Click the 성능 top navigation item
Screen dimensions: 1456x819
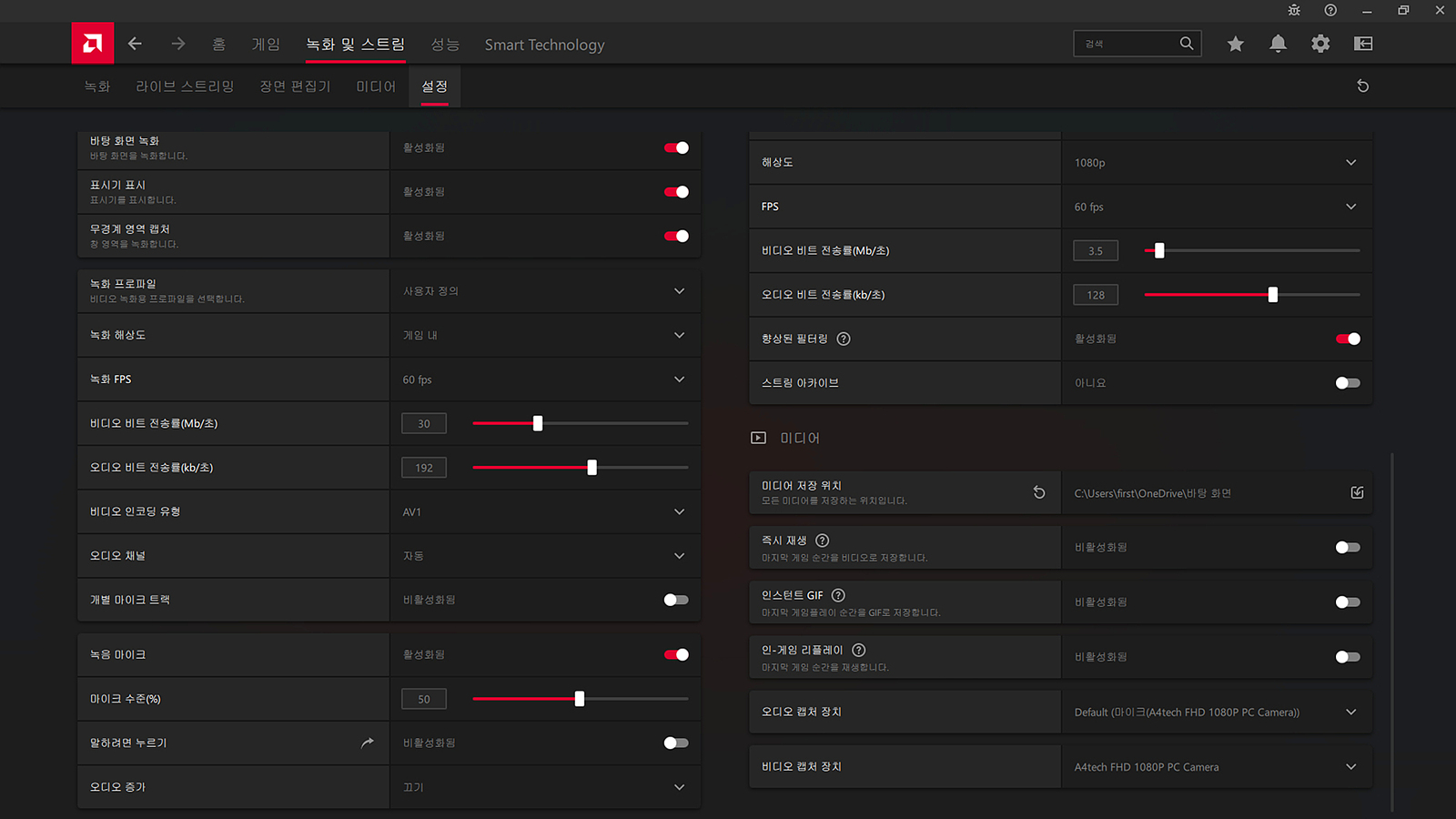point(445,45)
